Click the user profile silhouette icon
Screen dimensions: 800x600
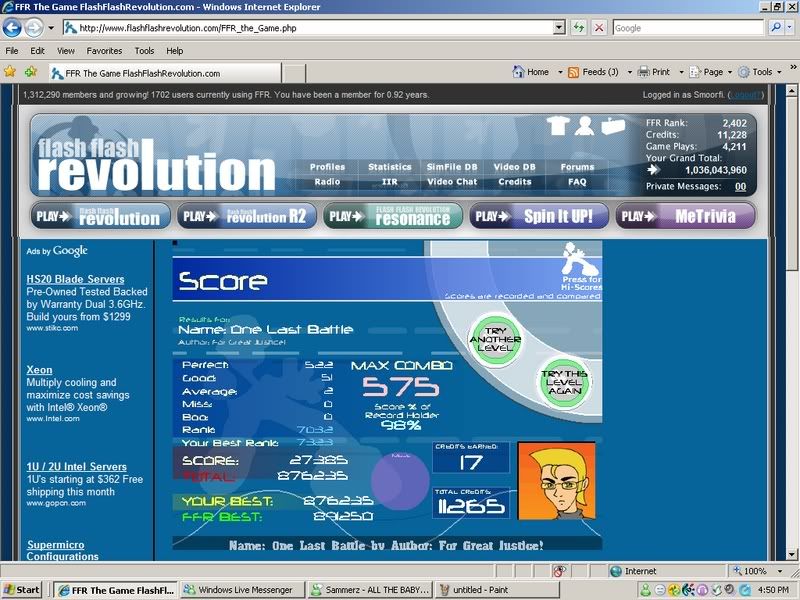point(584,126)
